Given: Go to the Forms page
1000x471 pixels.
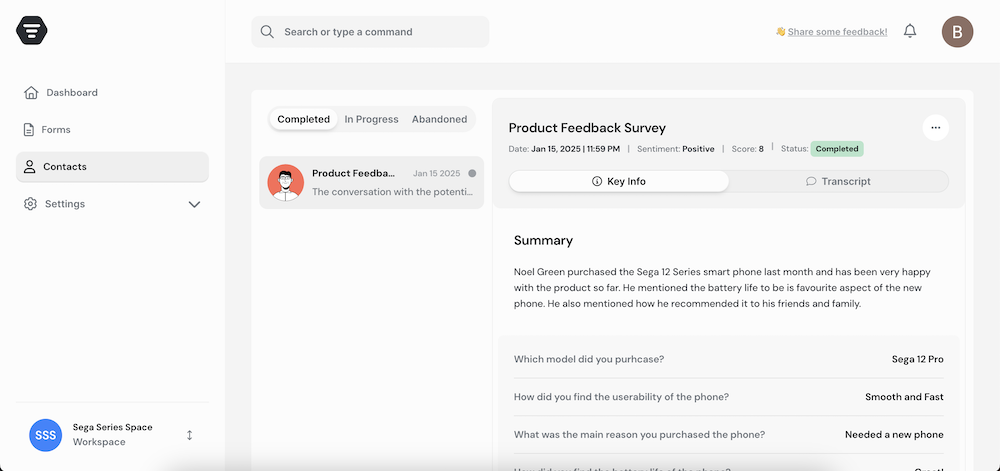Looking at the screenshot, I should 55,130.
